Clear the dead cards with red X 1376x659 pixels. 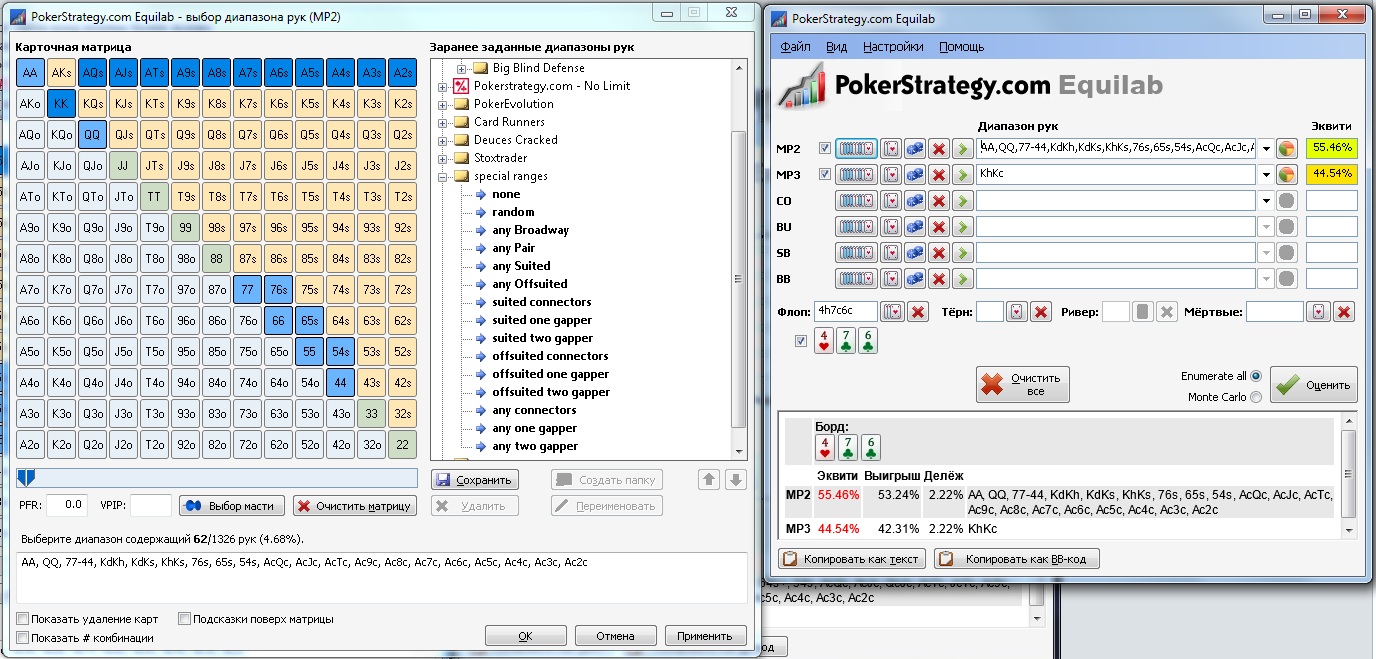[1344, 312]
